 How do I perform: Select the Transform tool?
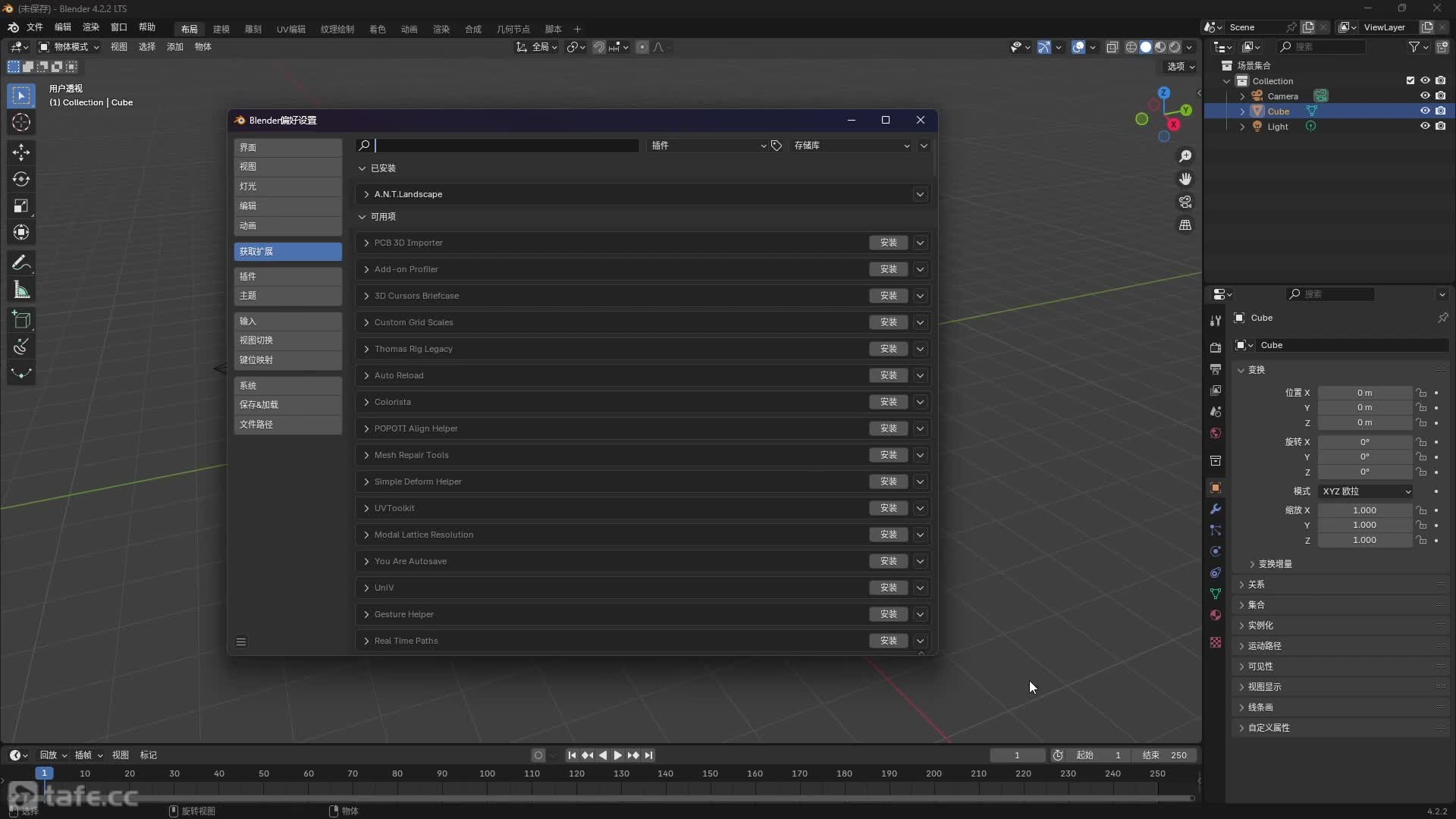click(x=21, y=232)
